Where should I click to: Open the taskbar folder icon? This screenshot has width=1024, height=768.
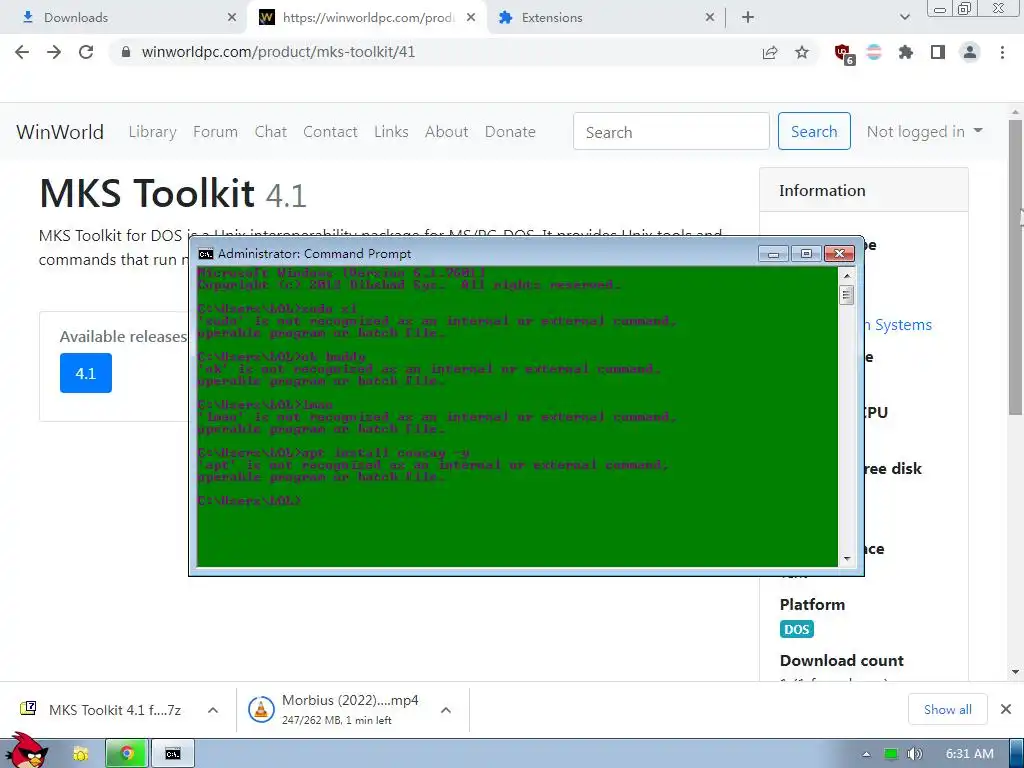[80, 754]
